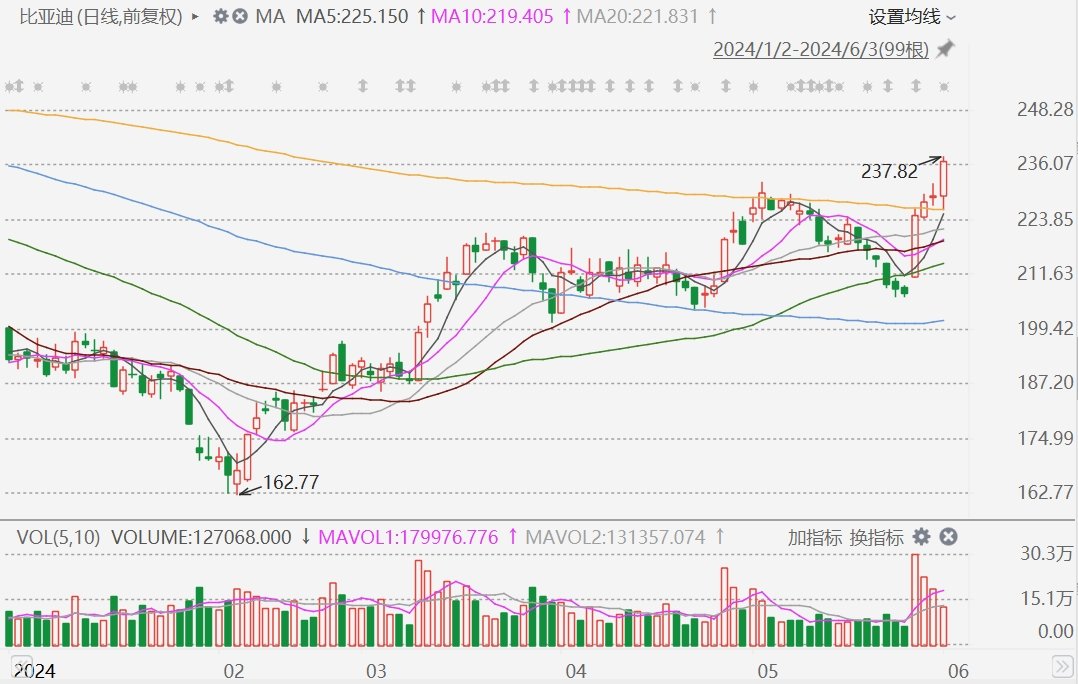Image resolution: width=1078 pixels, height=684 pixels.
Task: Click the 换指标 button
Action: [x=877, y=538]
